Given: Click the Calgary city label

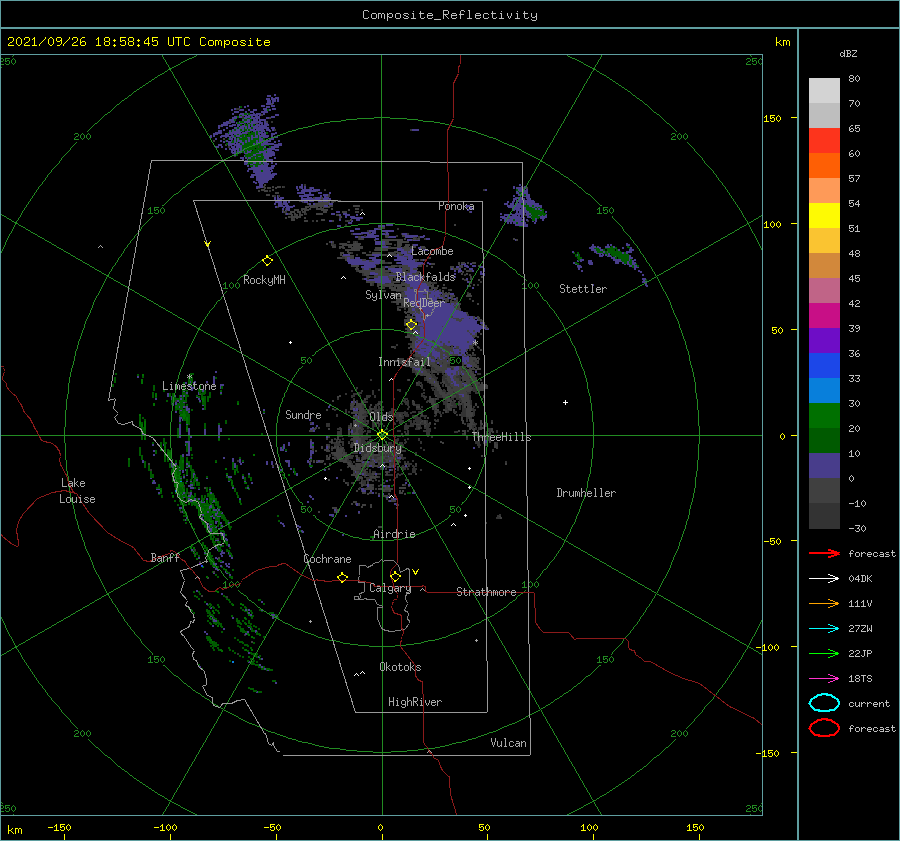Looking at the screenshot, I should (390, 588).
